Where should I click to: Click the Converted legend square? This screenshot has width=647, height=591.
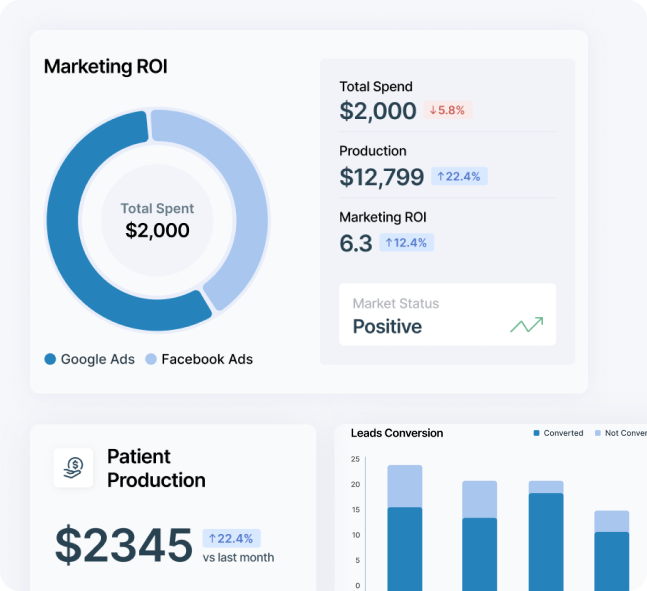pyautogui.click(x=536, y=433)
